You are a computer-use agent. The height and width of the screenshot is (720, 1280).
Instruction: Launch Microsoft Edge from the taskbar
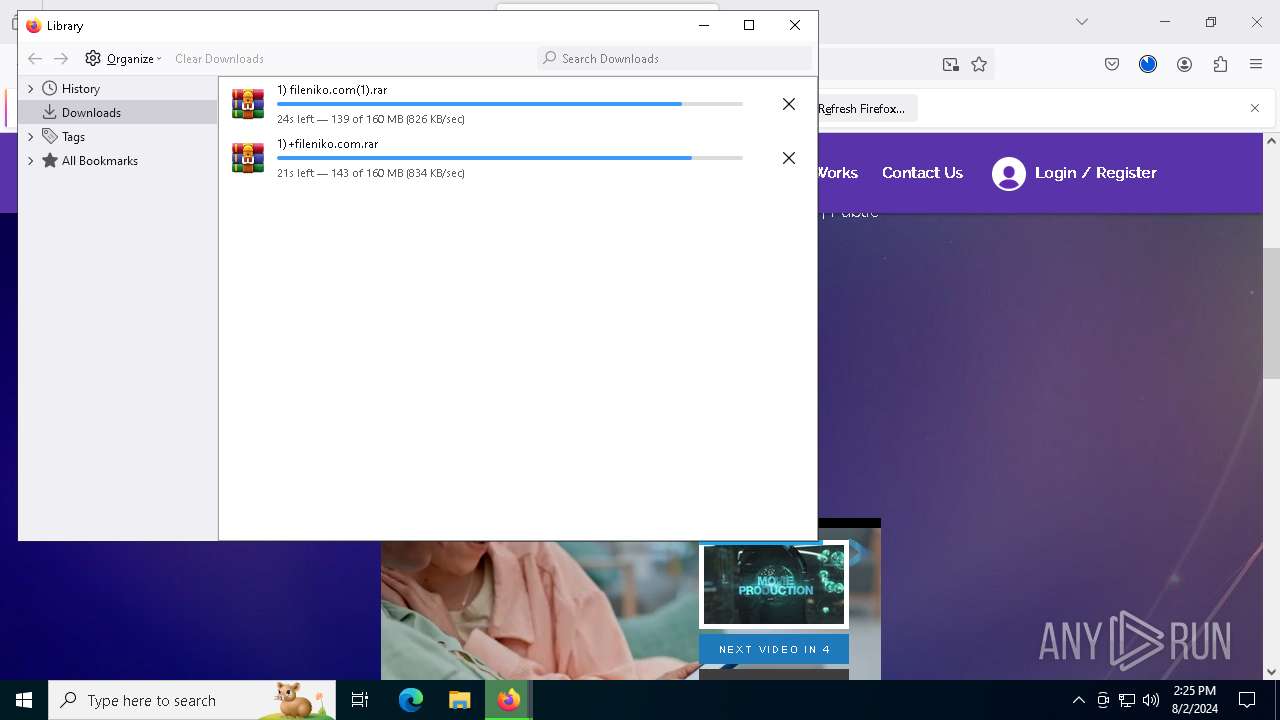tap(411, 700)
